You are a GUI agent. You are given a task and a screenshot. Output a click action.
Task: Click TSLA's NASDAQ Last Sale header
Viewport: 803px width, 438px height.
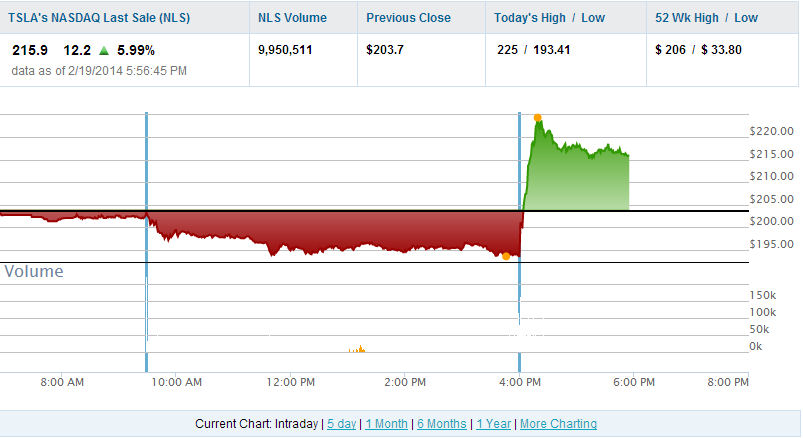click(99, 18)
